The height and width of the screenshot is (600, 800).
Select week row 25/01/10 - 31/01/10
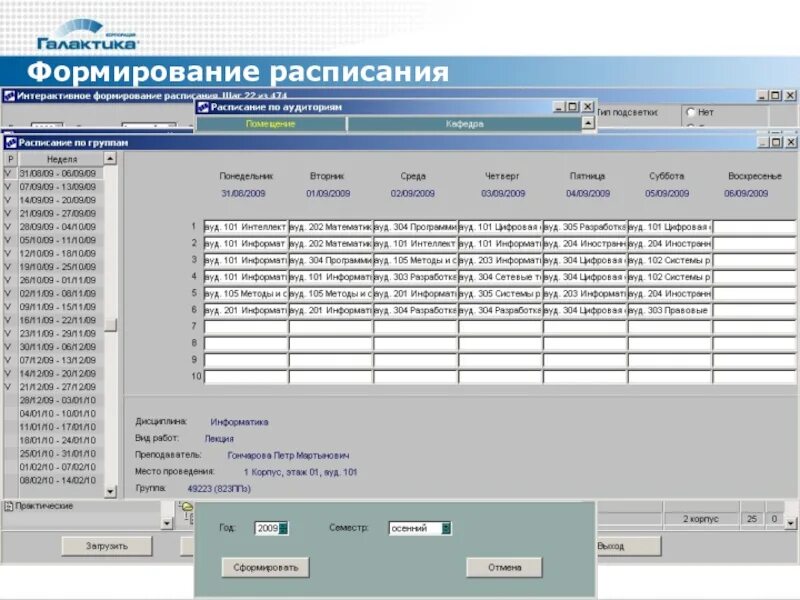click(58, 453)
